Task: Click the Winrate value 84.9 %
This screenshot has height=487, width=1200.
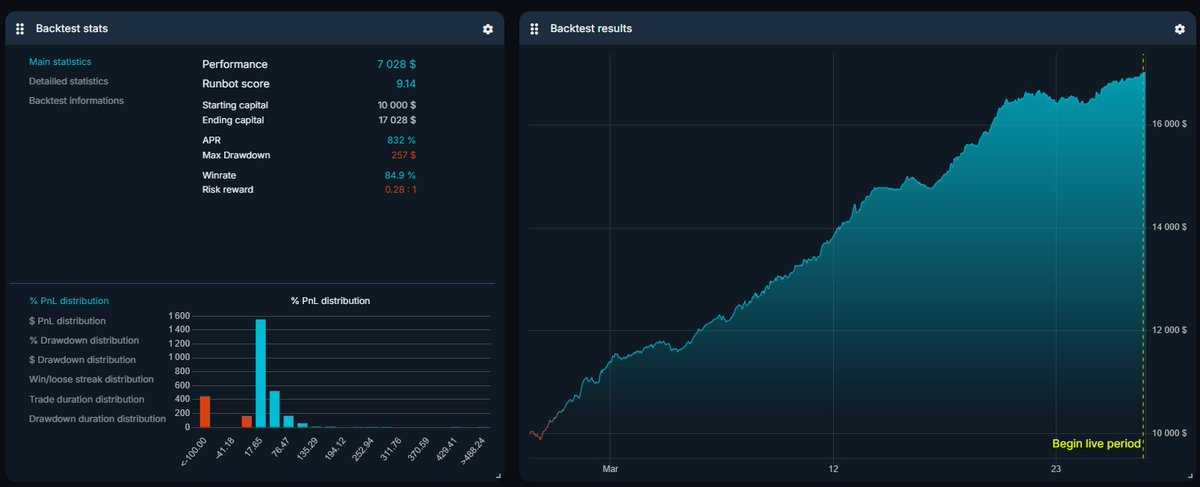Action: (398, 176)
